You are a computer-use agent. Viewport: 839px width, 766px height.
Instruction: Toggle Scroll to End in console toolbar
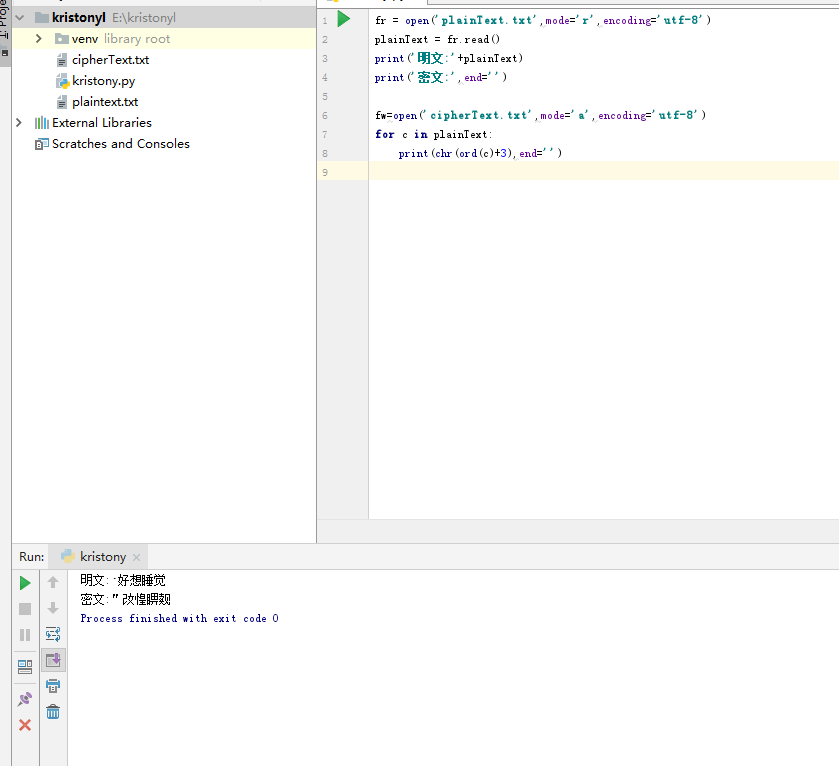click(53, 660)
